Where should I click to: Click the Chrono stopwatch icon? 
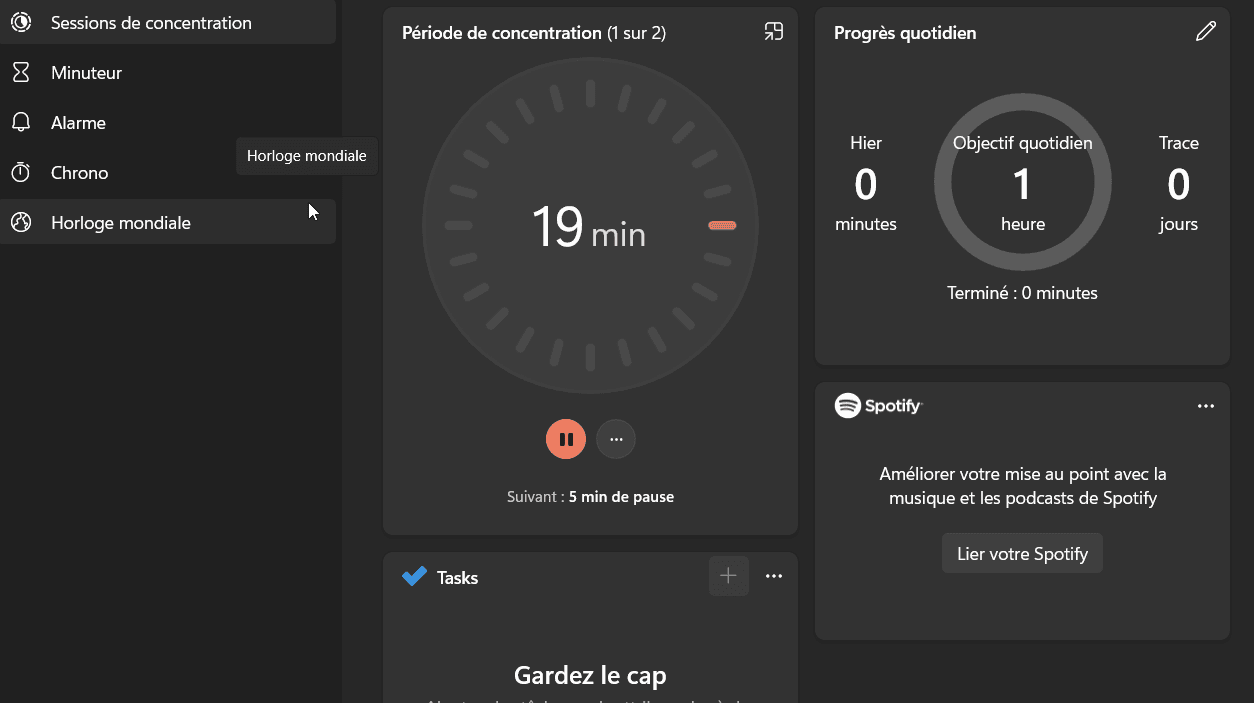click(21, 172)
